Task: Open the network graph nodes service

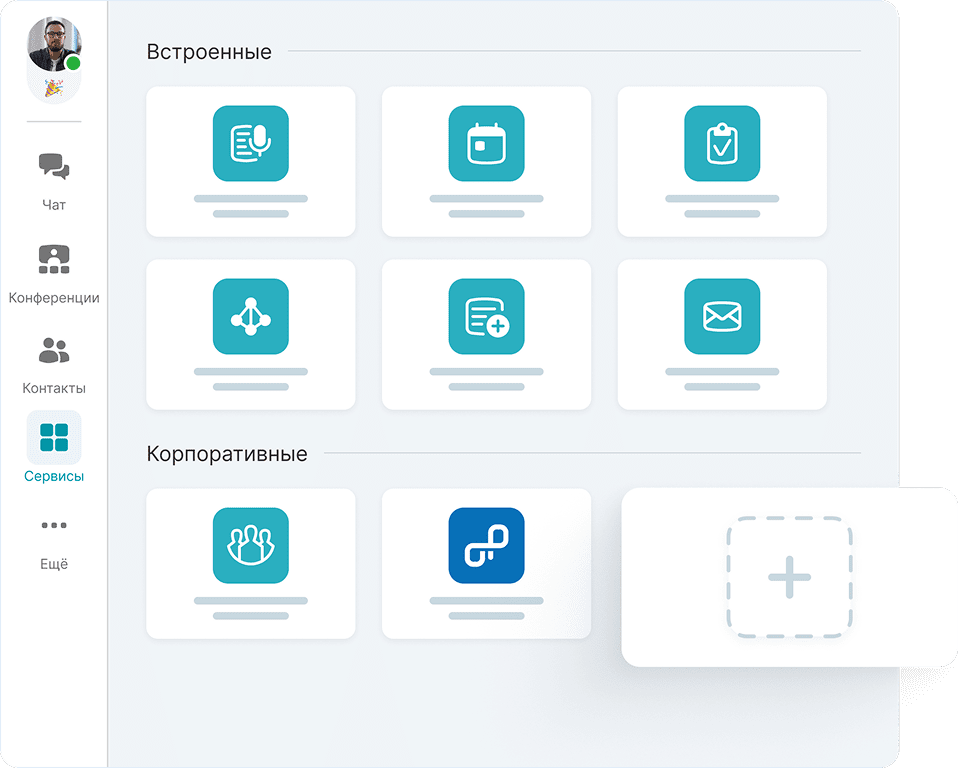Action: [x=250, y=316]
